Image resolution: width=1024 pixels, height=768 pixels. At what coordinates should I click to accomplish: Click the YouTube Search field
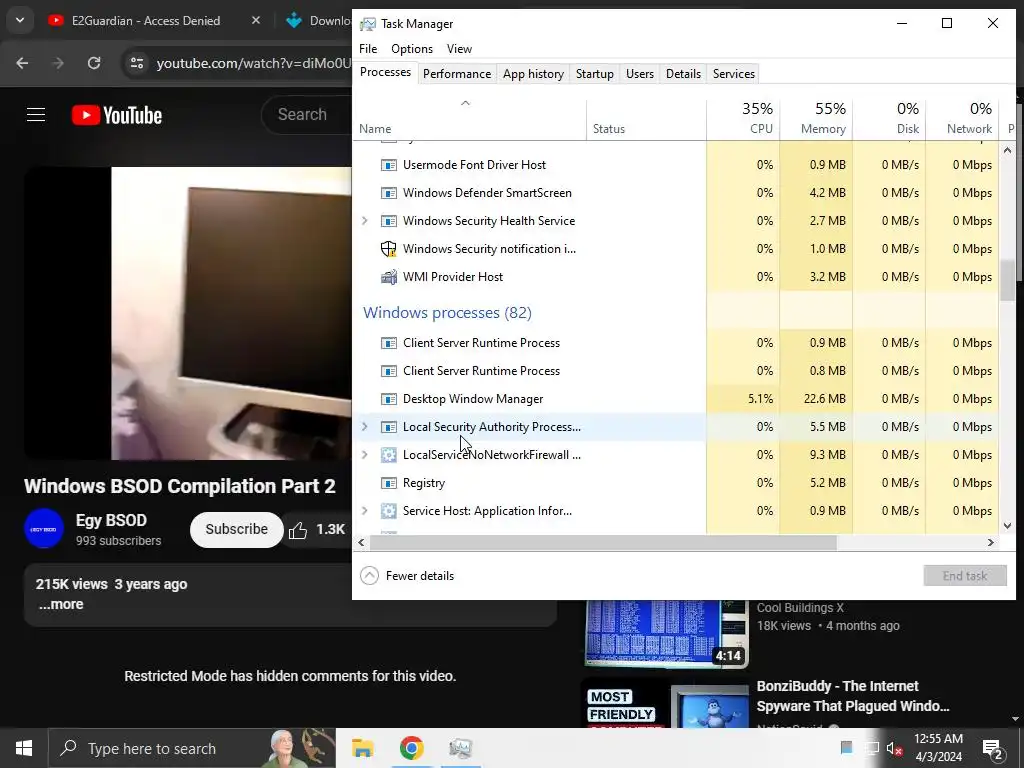pos(307,115)
